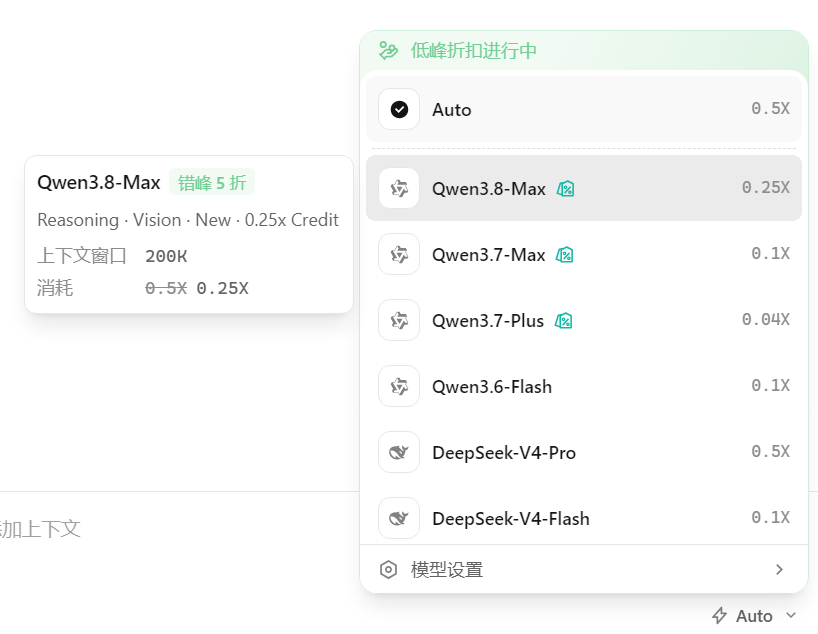Click the 低峰折扣进行中 banner text
The image size is (818, 634).
tap(473, 51)
